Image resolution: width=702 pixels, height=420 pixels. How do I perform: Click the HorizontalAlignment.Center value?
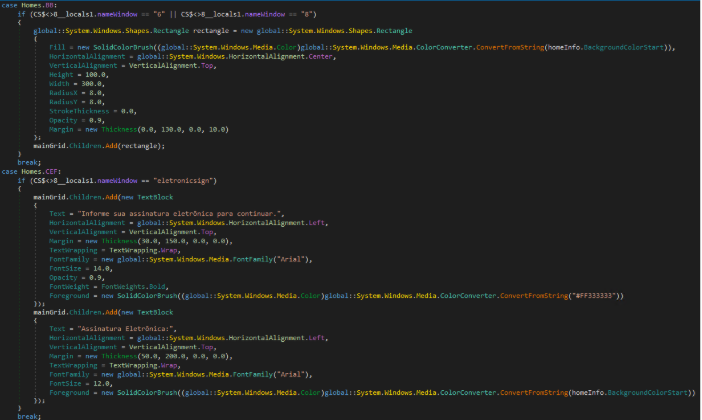tap(239, 55)
